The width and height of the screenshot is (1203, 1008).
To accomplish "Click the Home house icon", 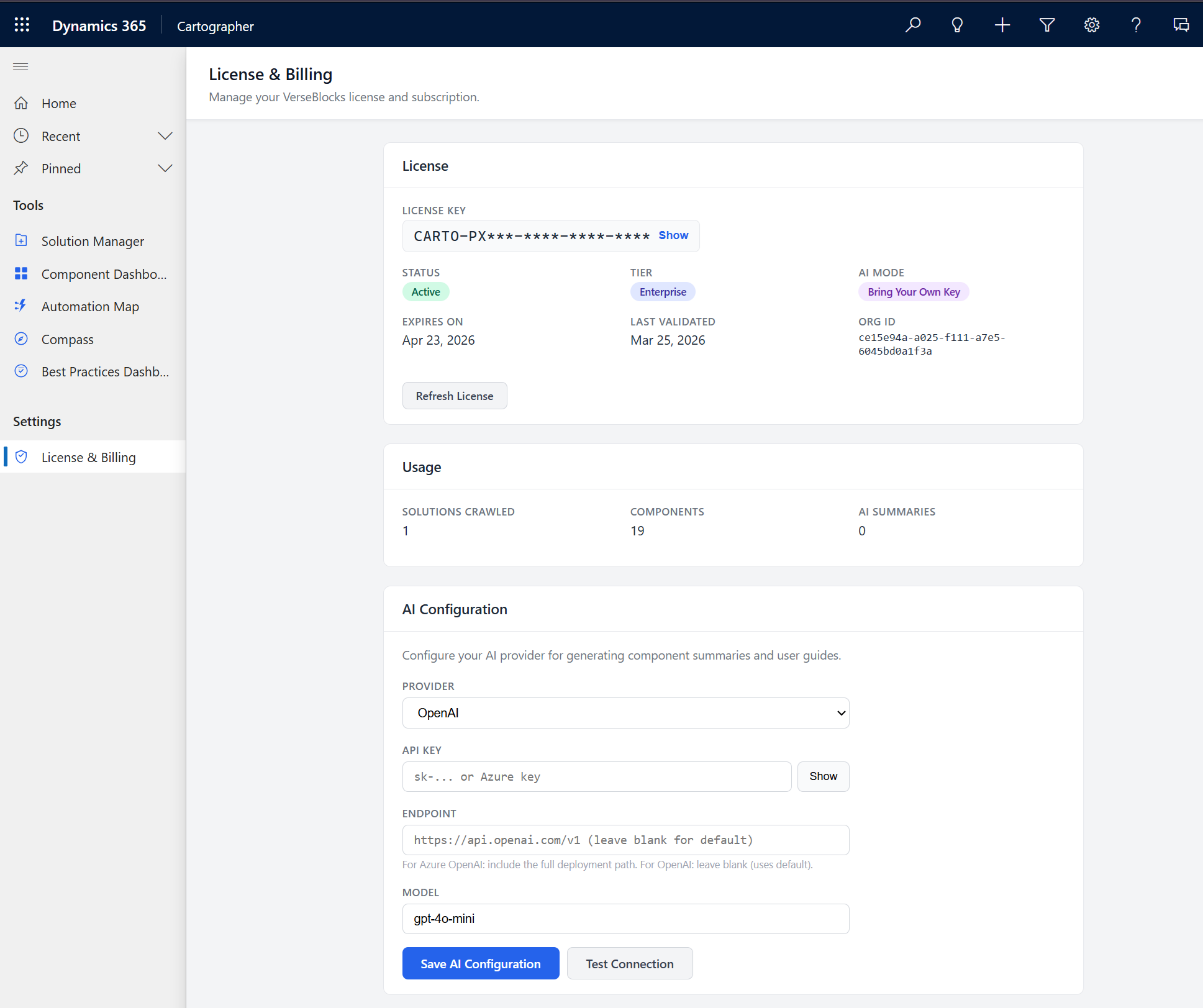I will 21,103.
